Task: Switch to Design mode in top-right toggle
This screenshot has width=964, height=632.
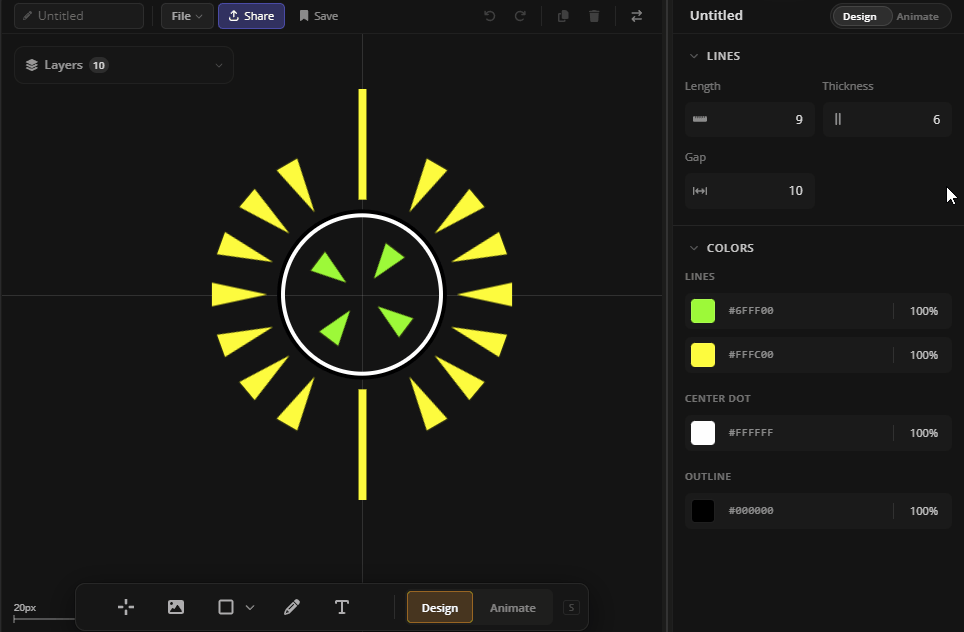Action: click(x=860, y=16)
